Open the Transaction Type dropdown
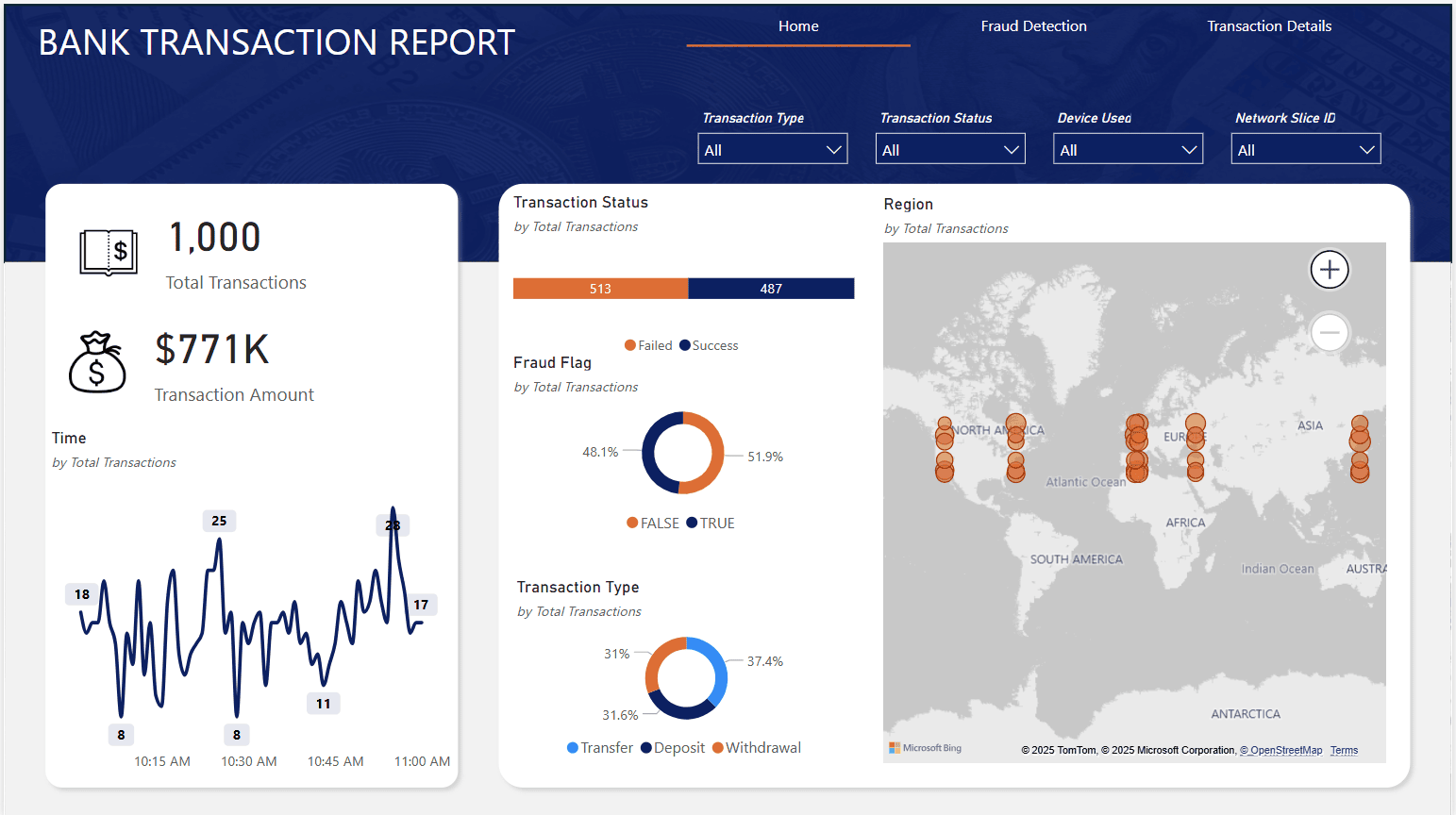1456x815 pixels. 773,150
